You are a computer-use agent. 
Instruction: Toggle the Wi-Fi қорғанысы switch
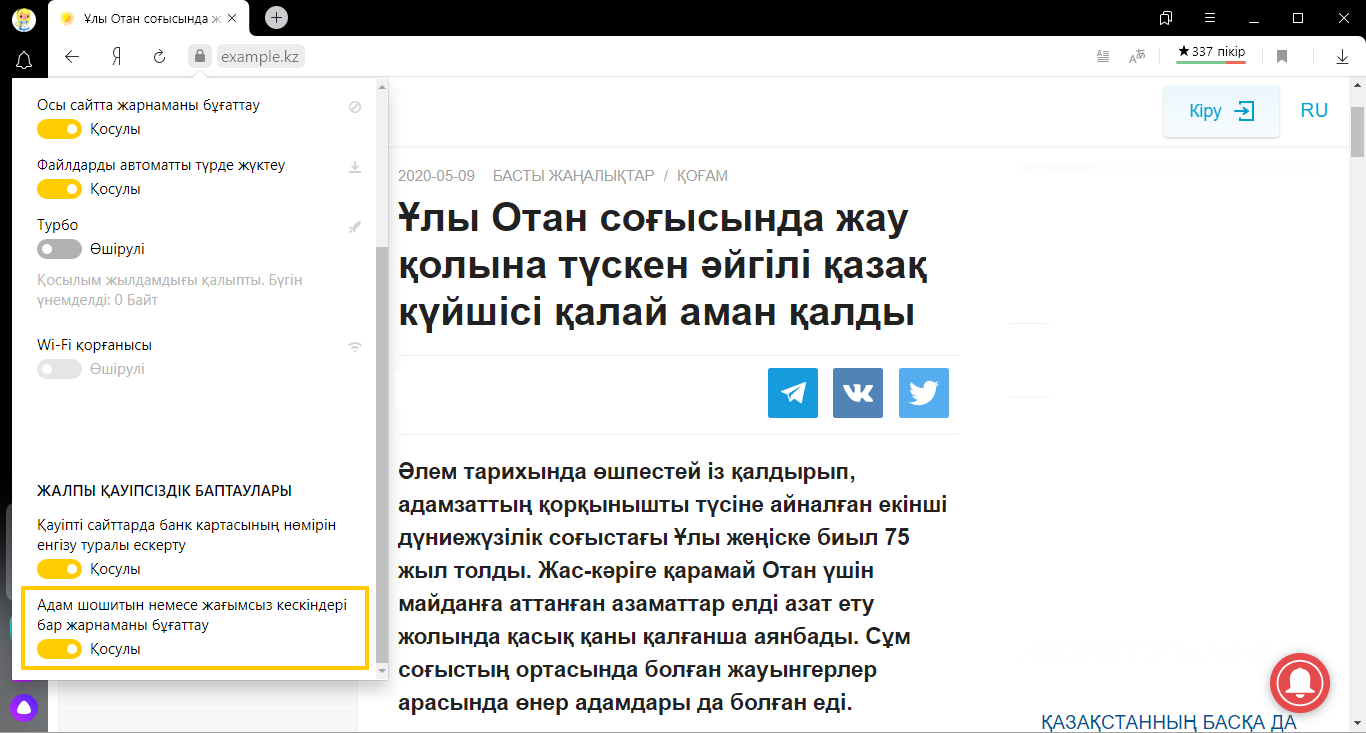59,369
